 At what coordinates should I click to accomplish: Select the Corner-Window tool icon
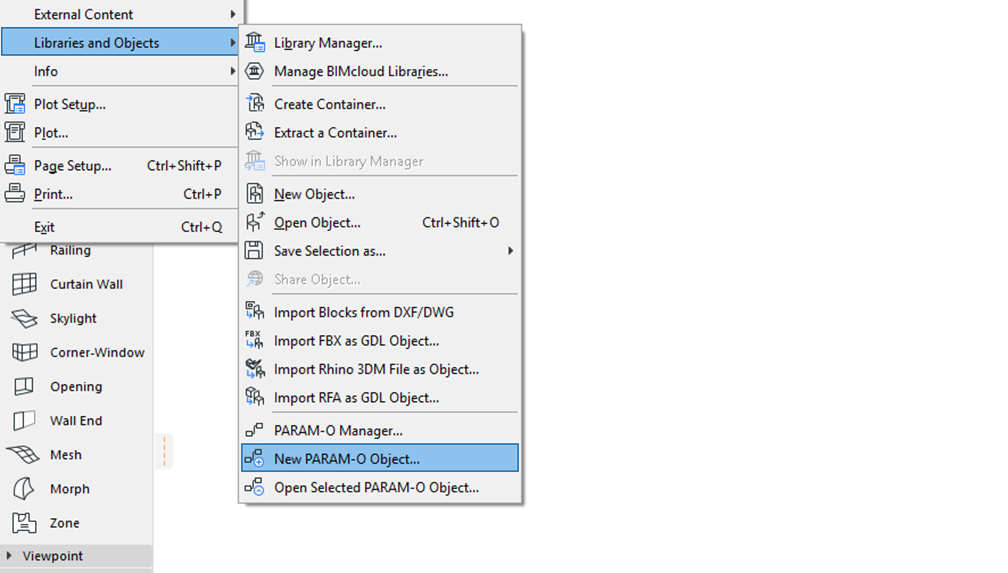click(x=24, y=352)
